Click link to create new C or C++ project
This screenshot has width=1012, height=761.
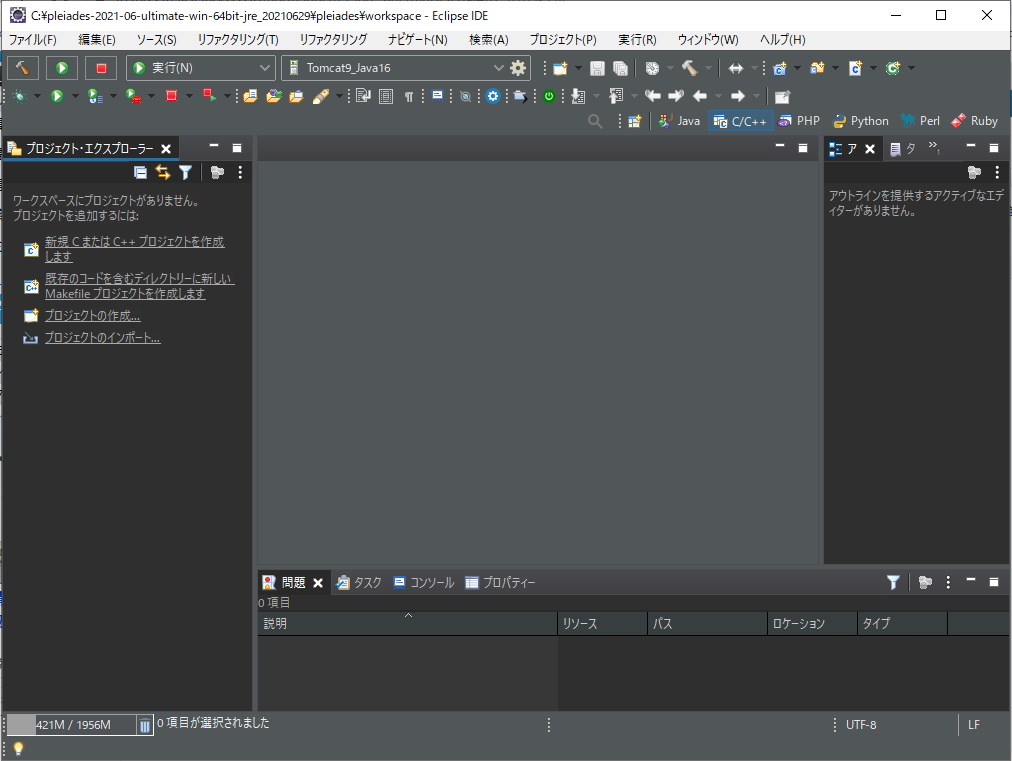134,249
